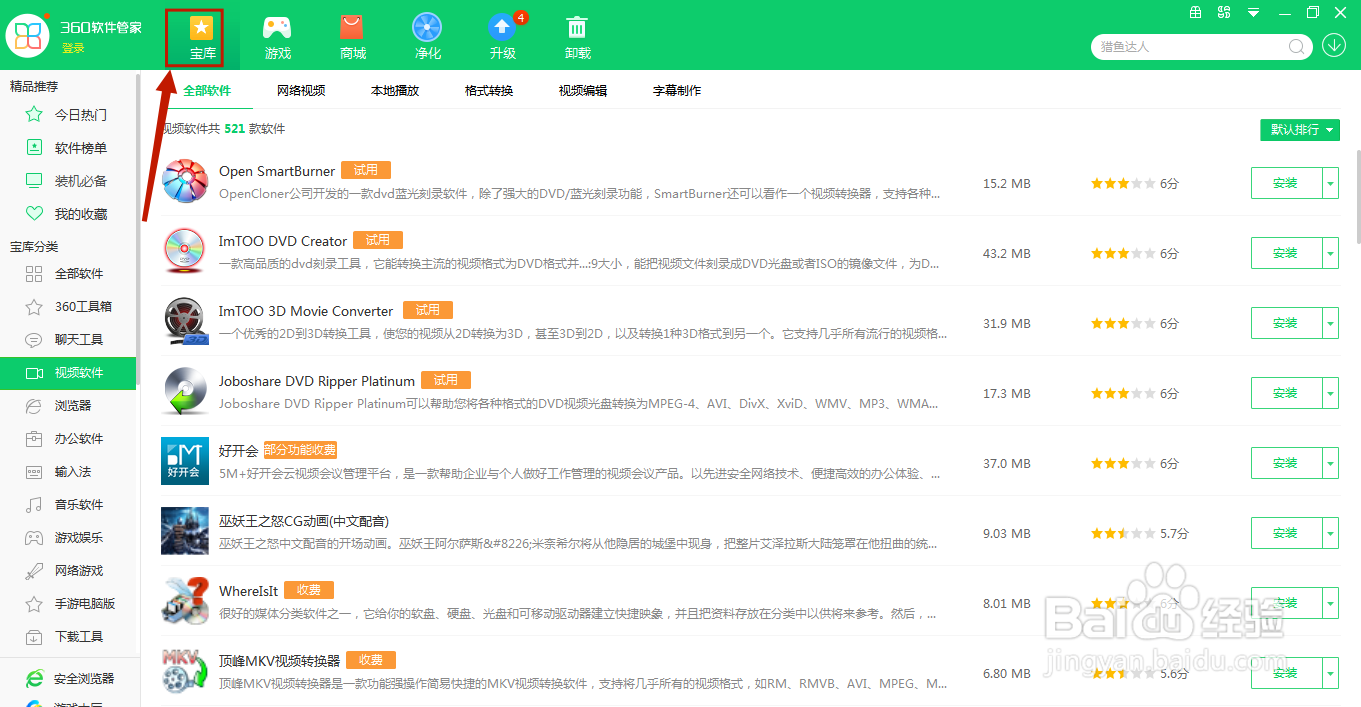The height and width of the screenshot is (707, 1361).
Task: Click the 360软件管家 logo icon
Action: (x=27, y=35)
